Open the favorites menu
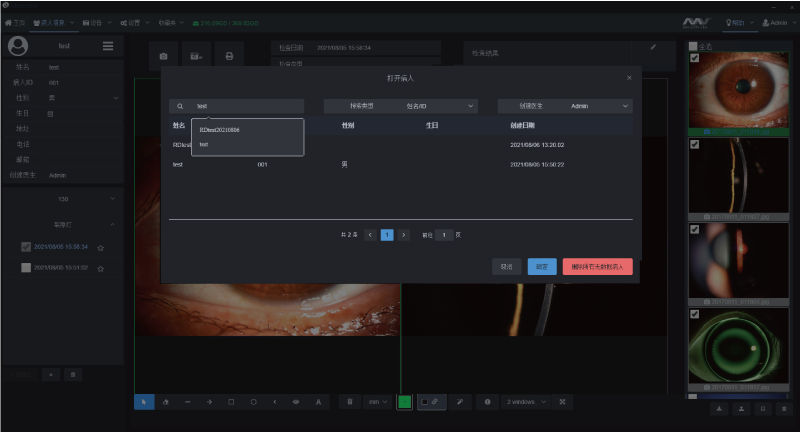Viewport: 800px width, 432px height. tap(171, 23)
